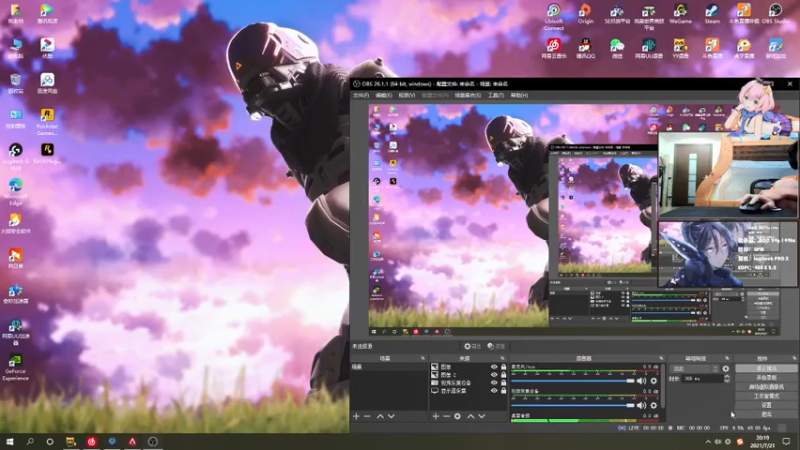Click the second mixer channel volume slider
This screenshot has width=800, height=450.
pyautogui.click(x=573, y=405)
